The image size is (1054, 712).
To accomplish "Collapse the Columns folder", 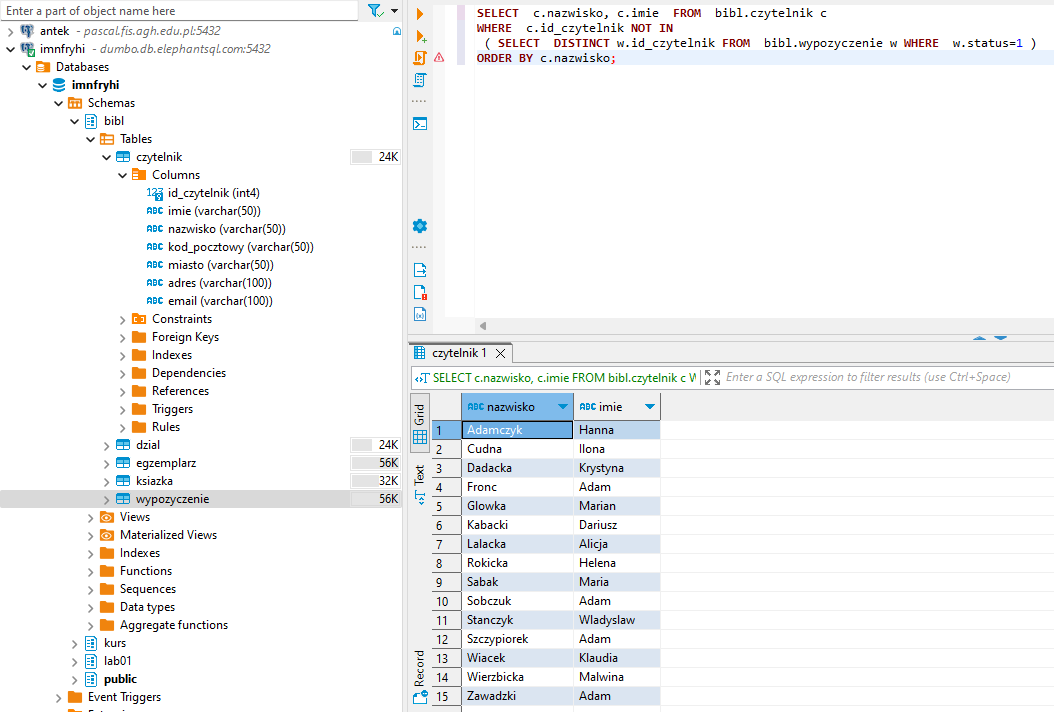I will tap(123, 175).
